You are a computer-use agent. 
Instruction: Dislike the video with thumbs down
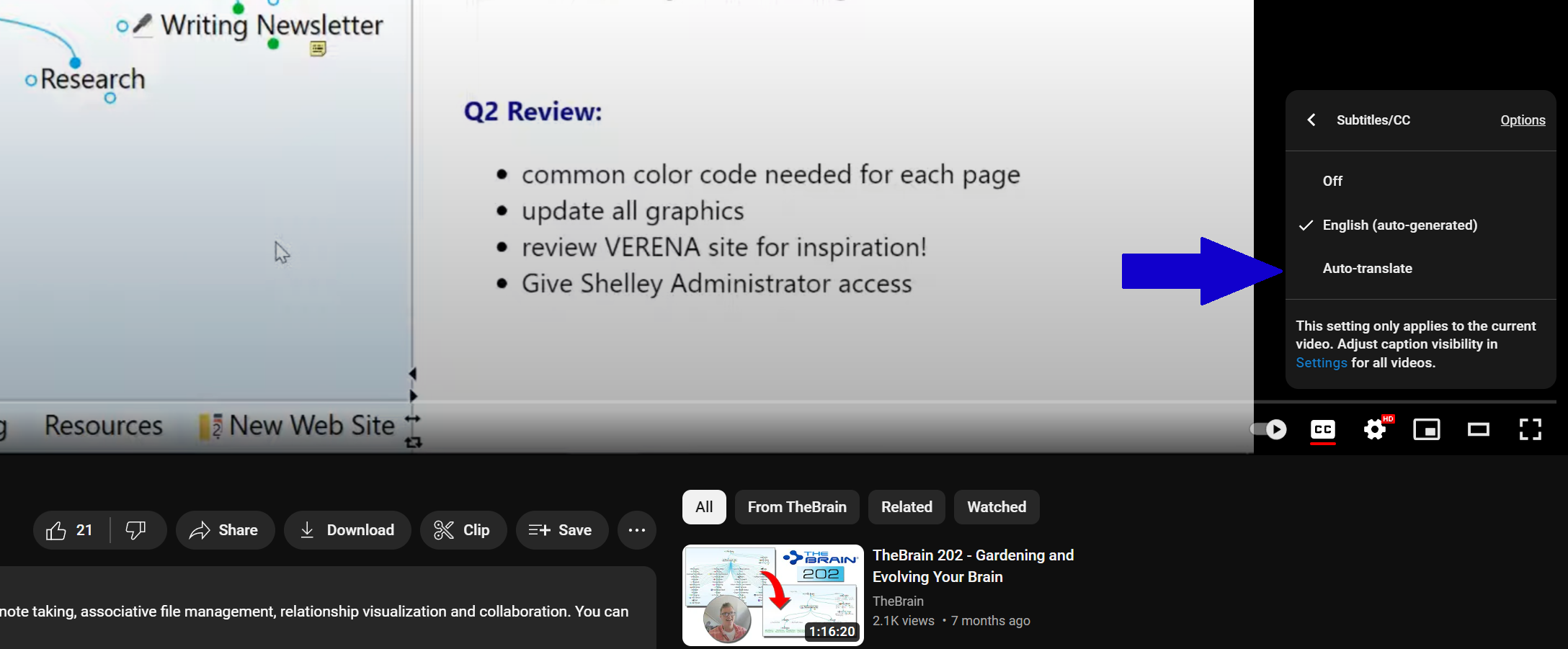136,530
